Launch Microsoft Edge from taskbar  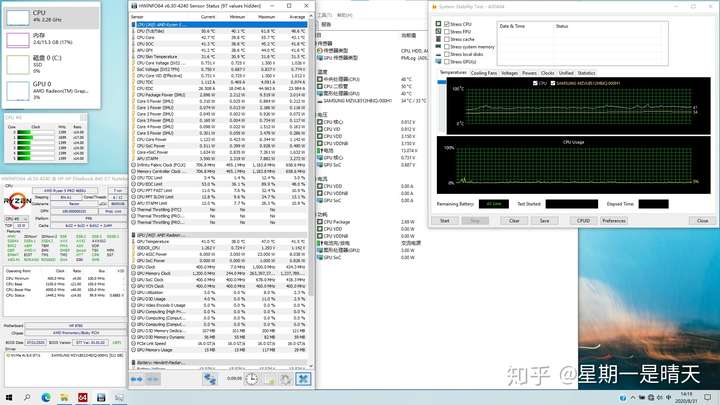[x=46, y=397]
